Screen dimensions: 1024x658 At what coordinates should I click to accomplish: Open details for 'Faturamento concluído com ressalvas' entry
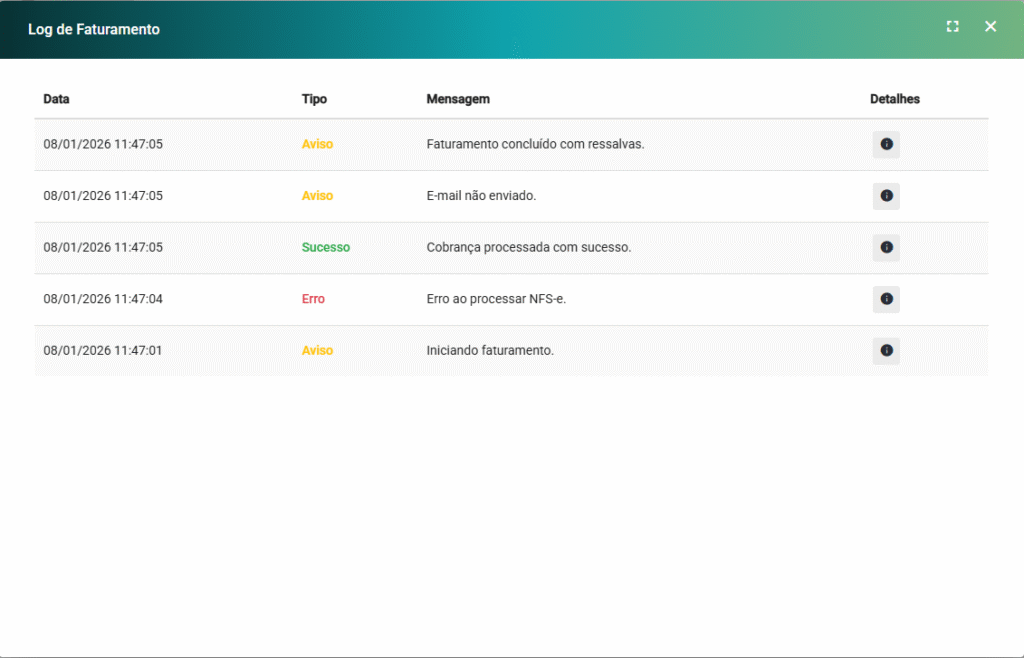(x=886, y=144)
